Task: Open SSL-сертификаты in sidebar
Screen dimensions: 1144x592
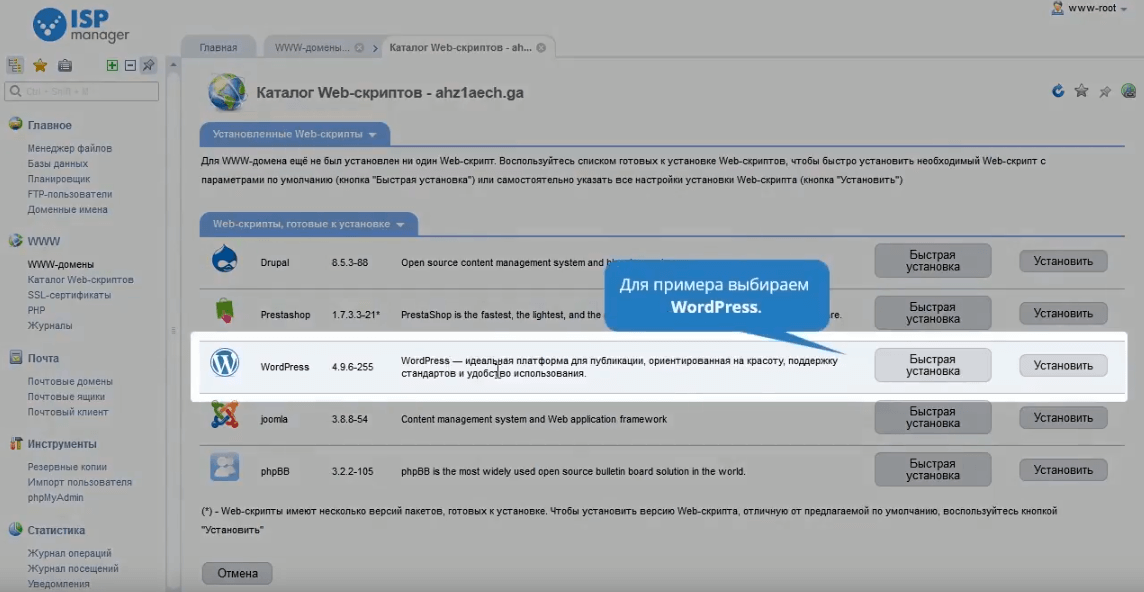Action: [x=69, y=295]
